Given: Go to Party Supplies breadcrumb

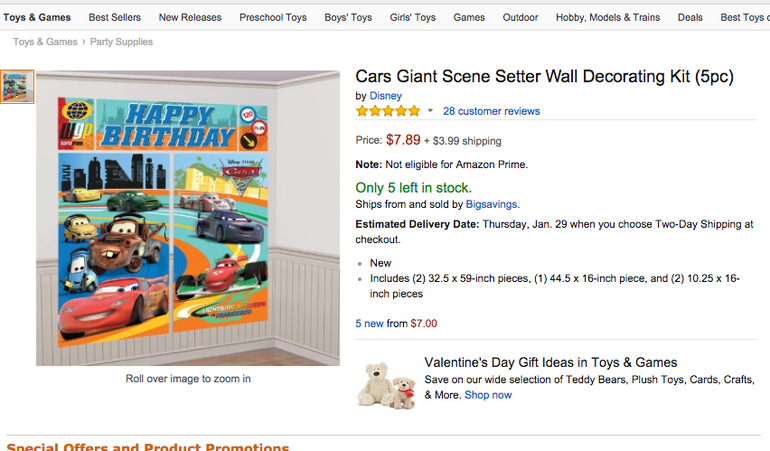Looking at the screenshot, I should tap(121, 42).
